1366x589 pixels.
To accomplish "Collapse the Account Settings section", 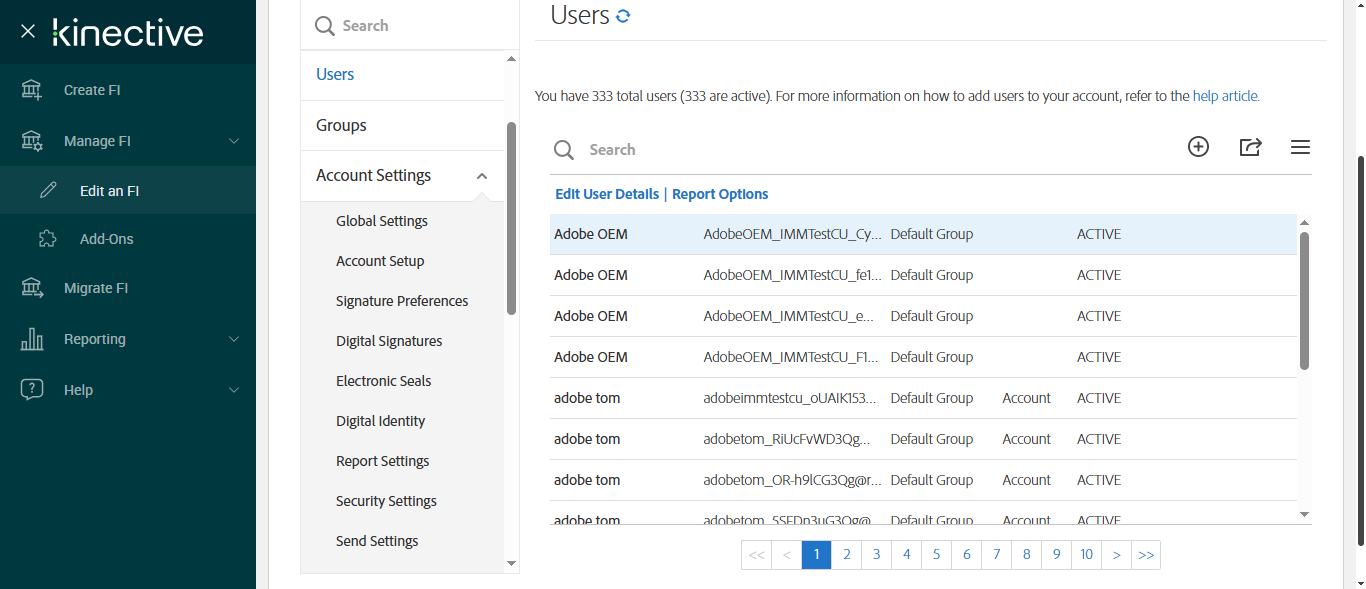I will pyautogui.click(x=482, y=176).
